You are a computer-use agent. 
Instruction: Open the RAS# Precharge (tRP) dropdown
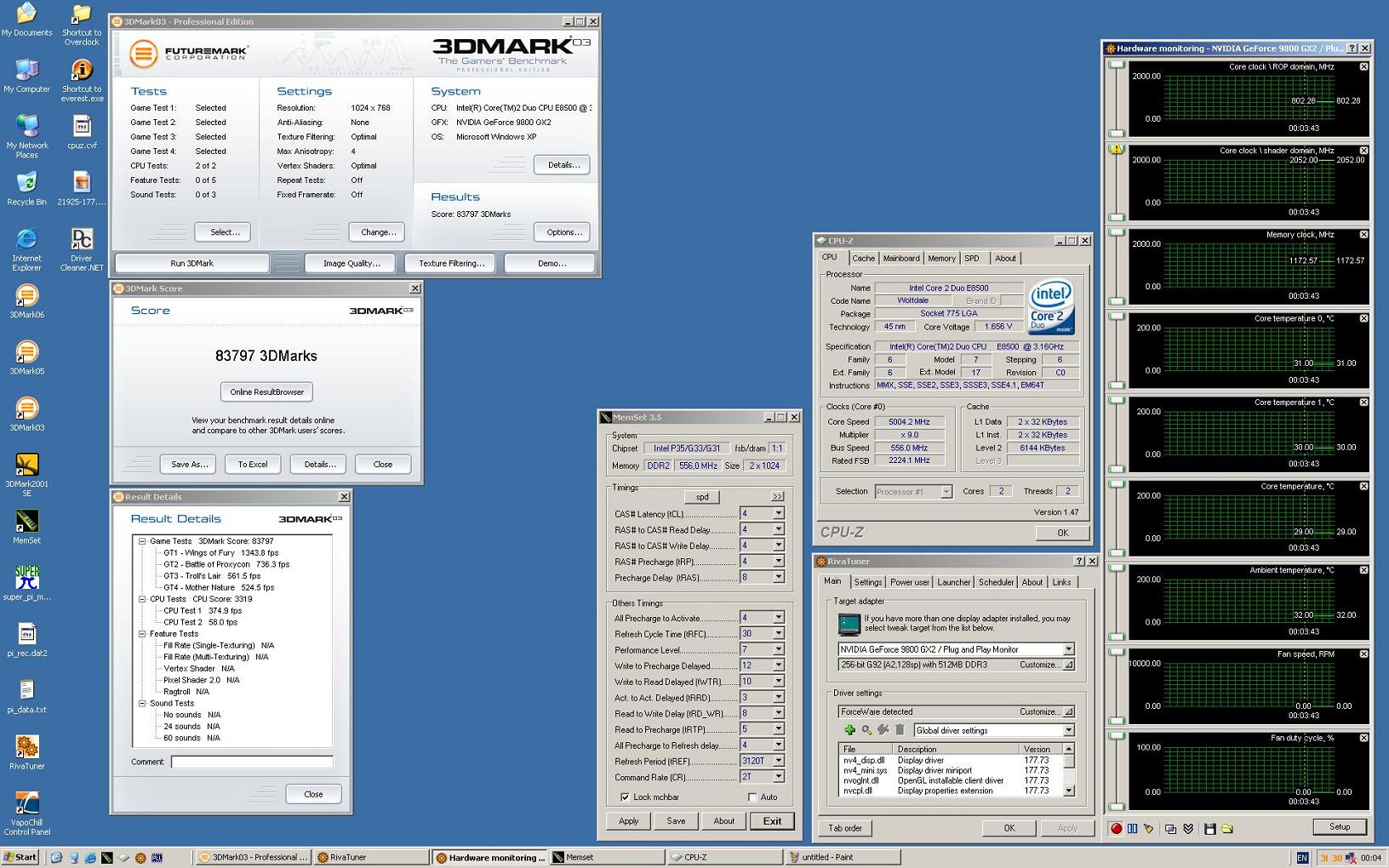pyautogui.click(x=778, y=562)
